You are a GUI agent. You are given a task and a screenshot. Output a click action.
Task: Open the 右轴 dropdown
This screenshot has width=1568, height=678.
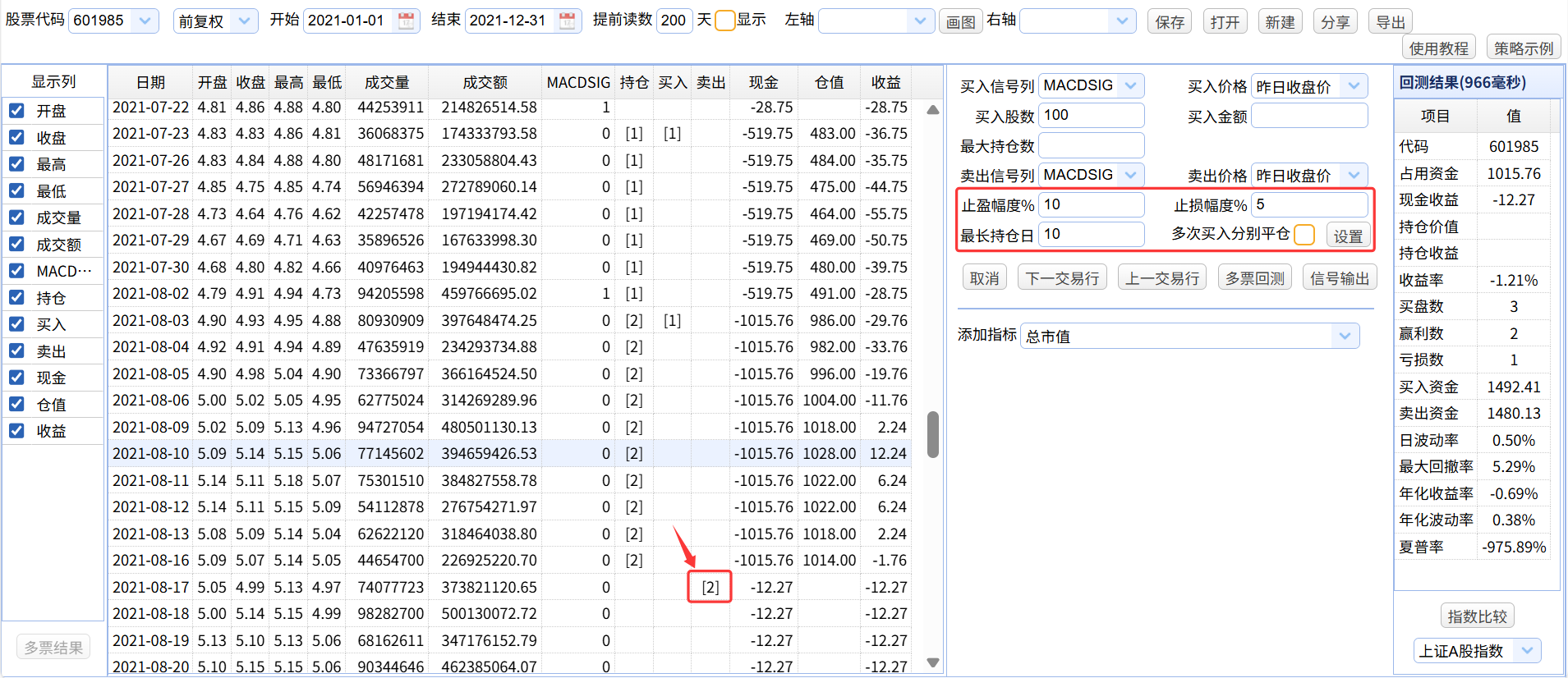pyautogui.click(x=1122, y=21)
